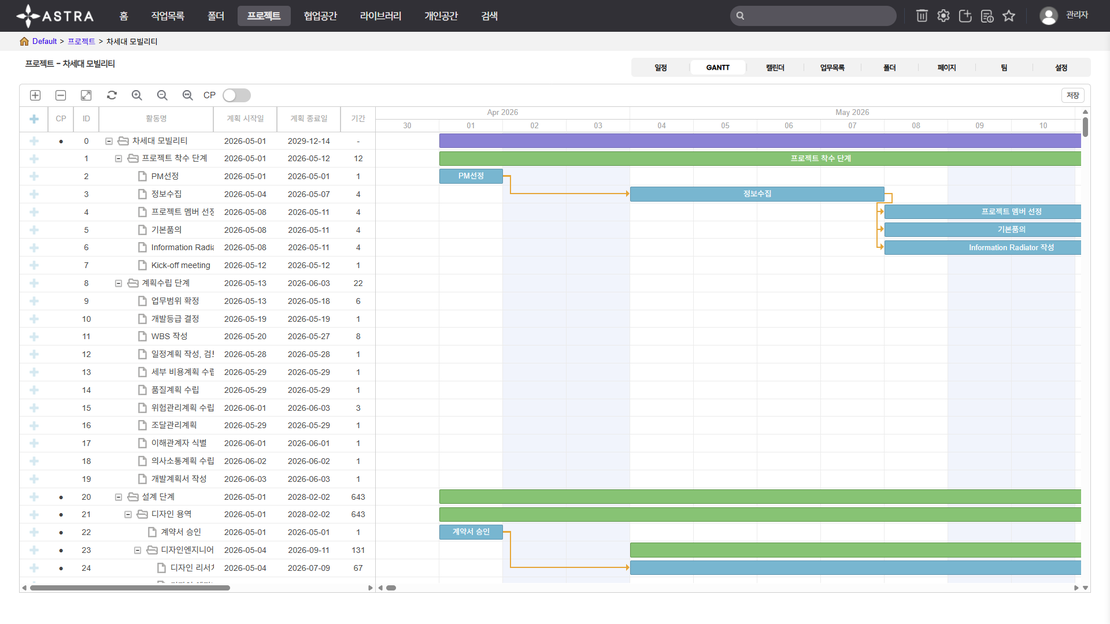Collapse the 디자인엔지니어 group row 23
Image resolution: width=1110 pixels, height=624 pixels.
(x=137, y=550)
